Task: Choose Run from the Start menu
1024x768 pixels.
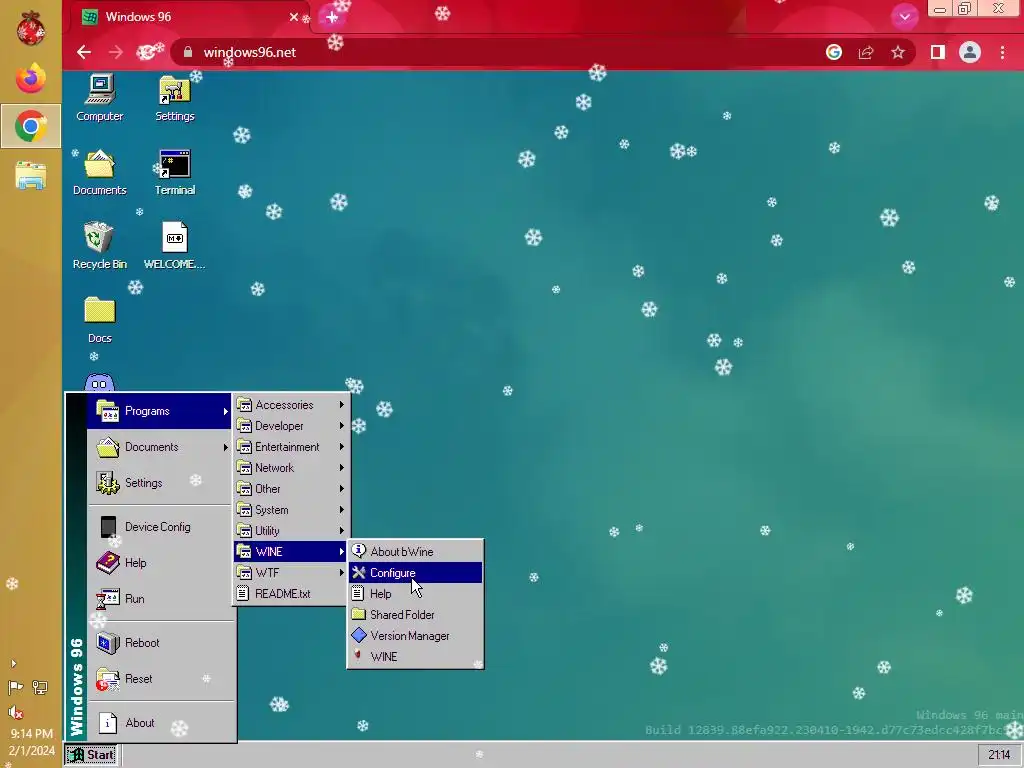Action: (159, 598)
